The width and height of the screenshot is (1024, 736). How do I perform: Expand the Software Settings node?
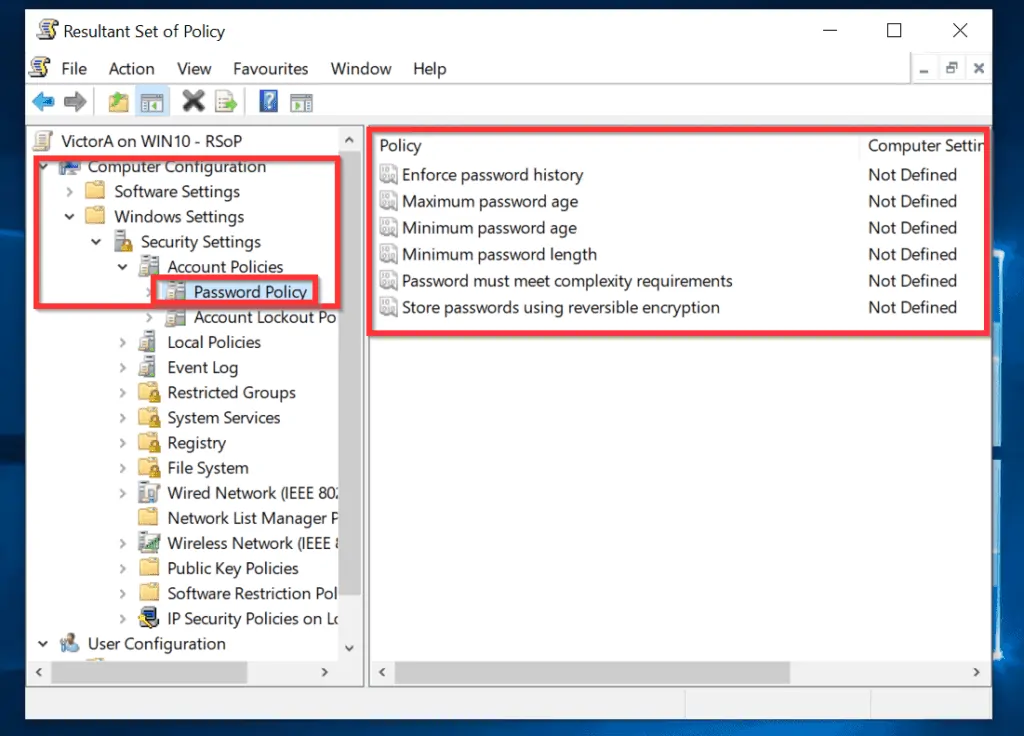point(69,191)
